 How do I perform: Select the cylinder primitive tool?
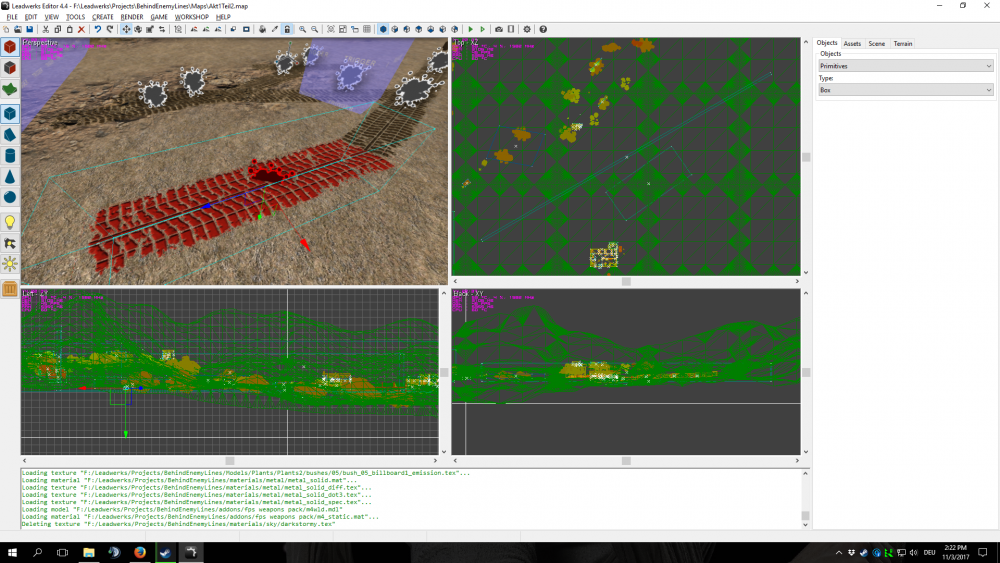click(10, 155)
